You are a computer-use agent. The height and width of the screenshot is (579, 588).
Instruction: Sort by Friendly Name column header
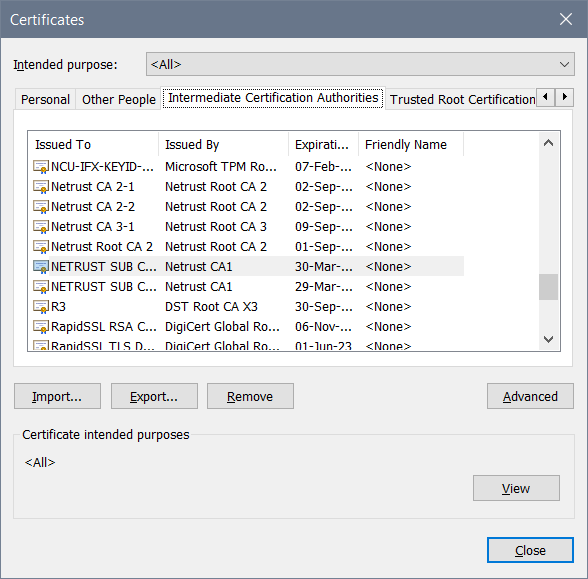click(411, 144)
